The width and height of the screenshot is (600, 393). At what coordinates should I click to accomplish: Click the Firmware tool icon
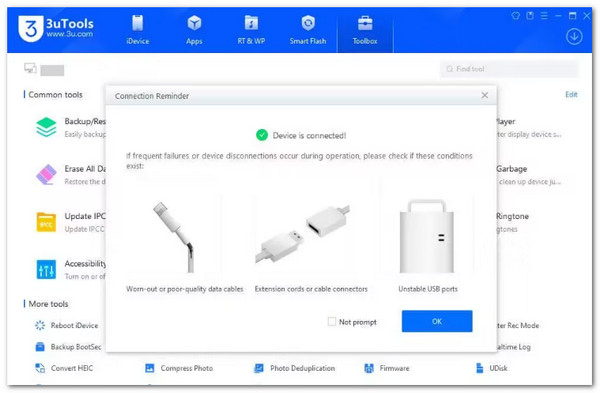(369, 368)
